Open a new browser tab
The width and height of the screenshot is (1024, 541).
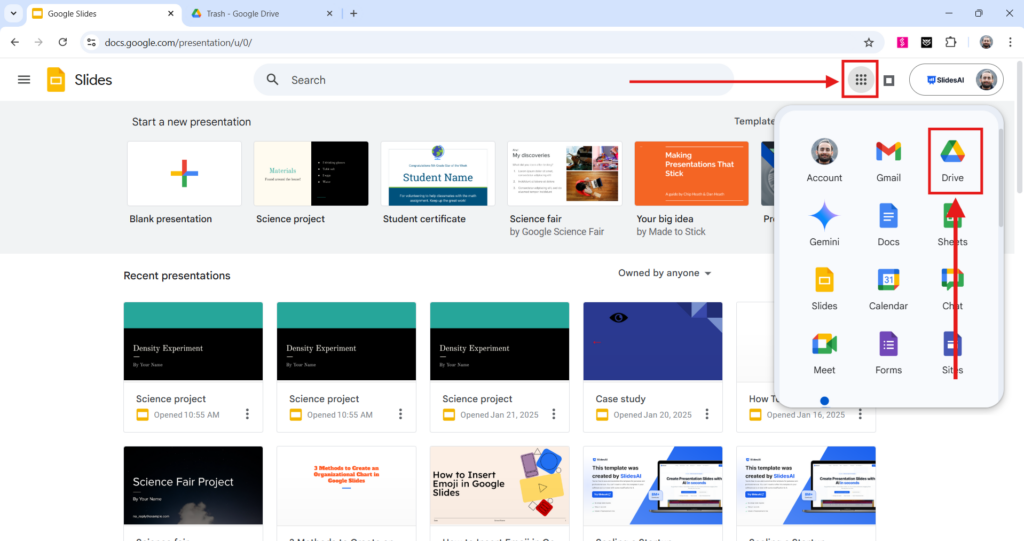point(353,14)
